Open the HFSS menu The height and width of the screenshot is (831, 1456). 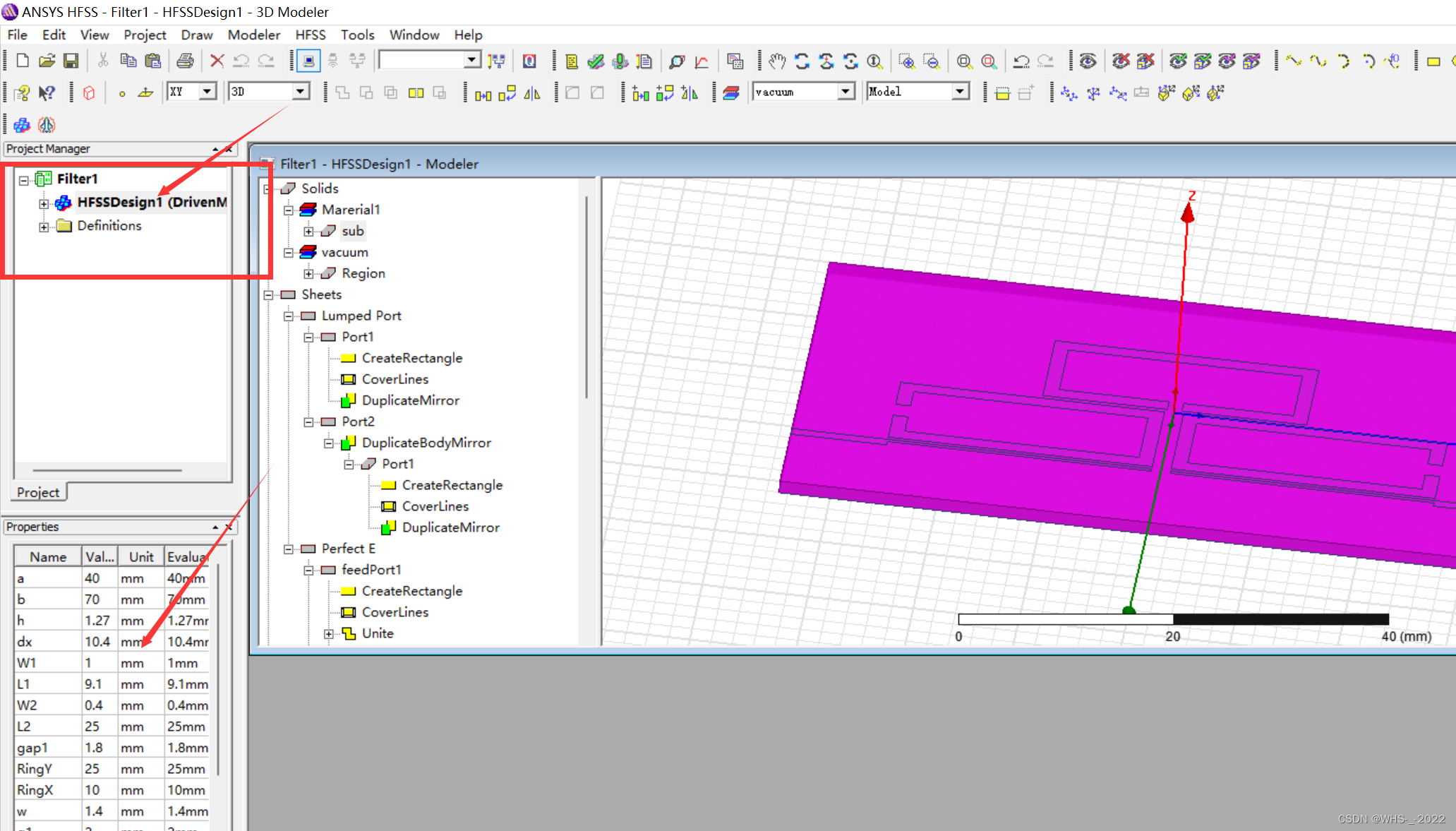tap(310, 35)
